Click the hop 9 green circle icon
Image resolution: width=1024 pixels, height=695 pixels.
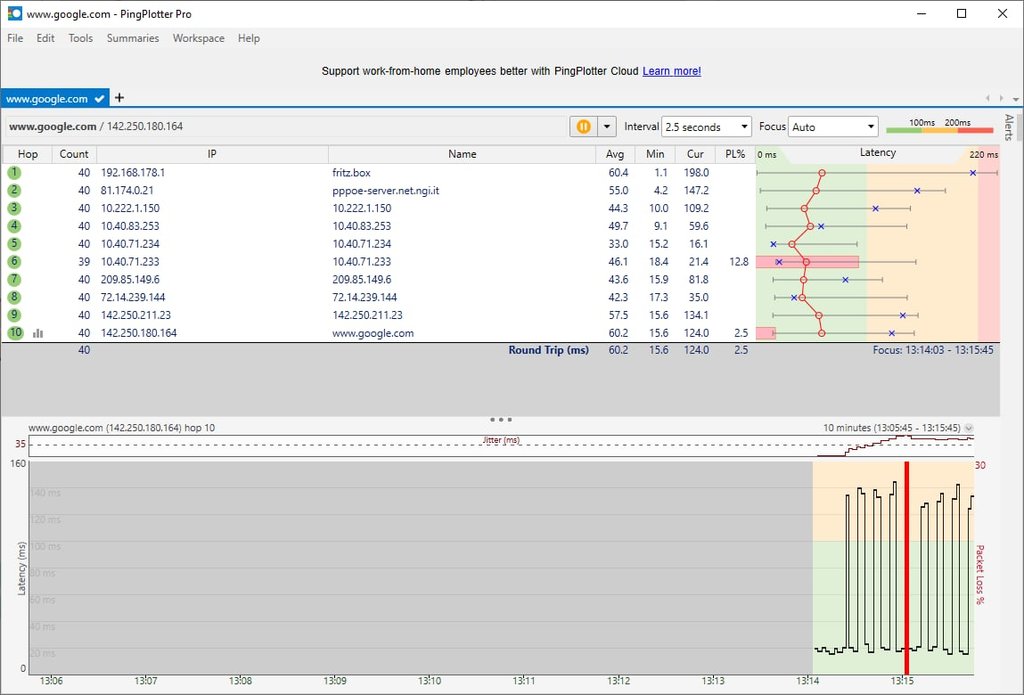click(14, 315)
